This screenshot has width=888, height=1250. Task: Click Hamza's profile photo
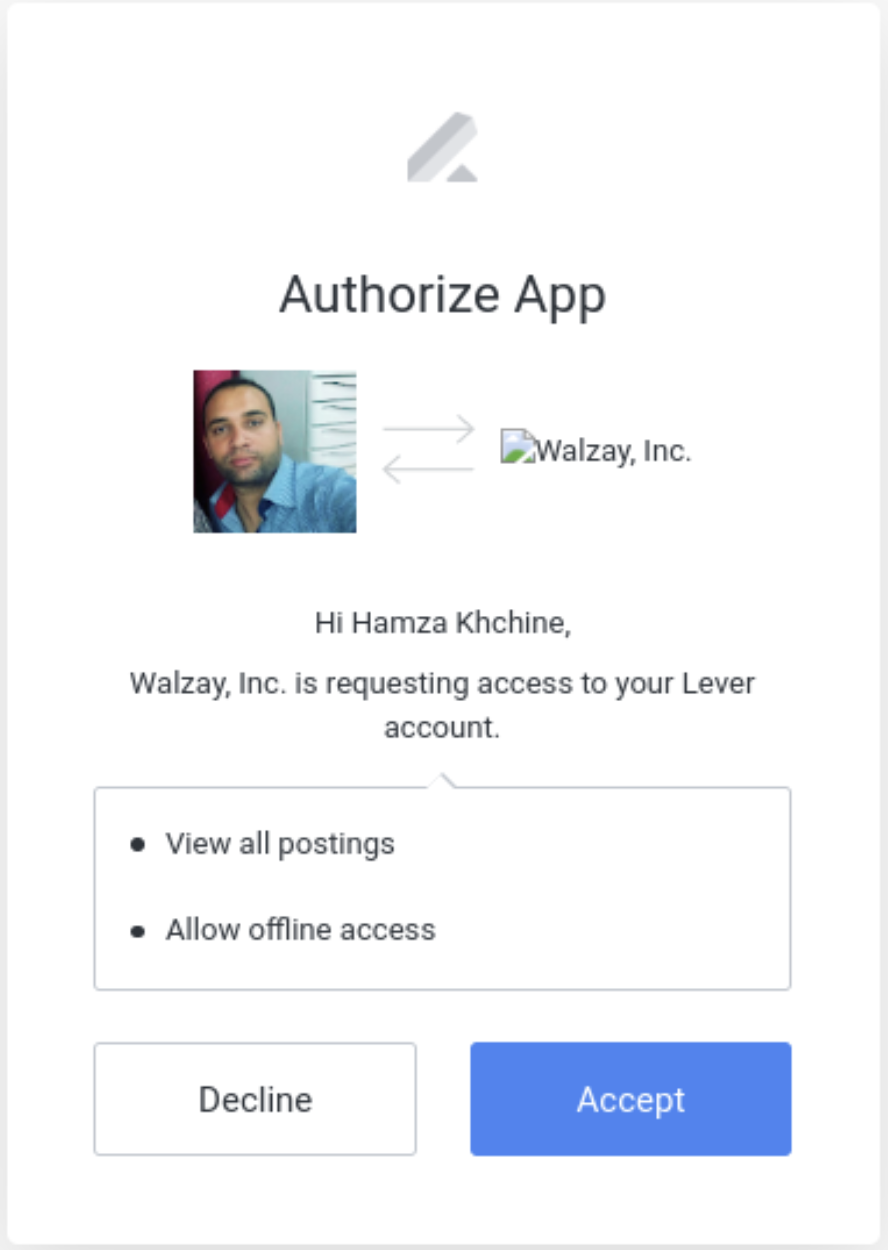pyautogui.click(x=274, y=451)
